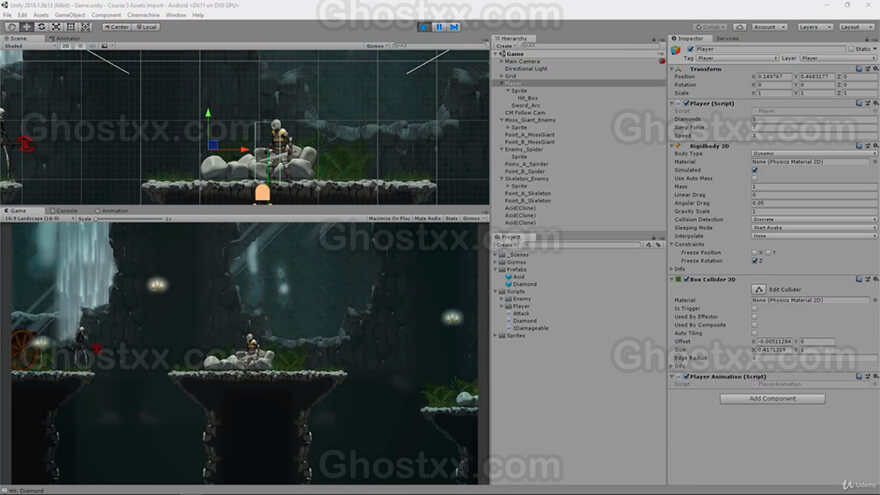The image size is (880, 495).
Task: Select the Rect transform tool
Action: (x=71, y=26)
